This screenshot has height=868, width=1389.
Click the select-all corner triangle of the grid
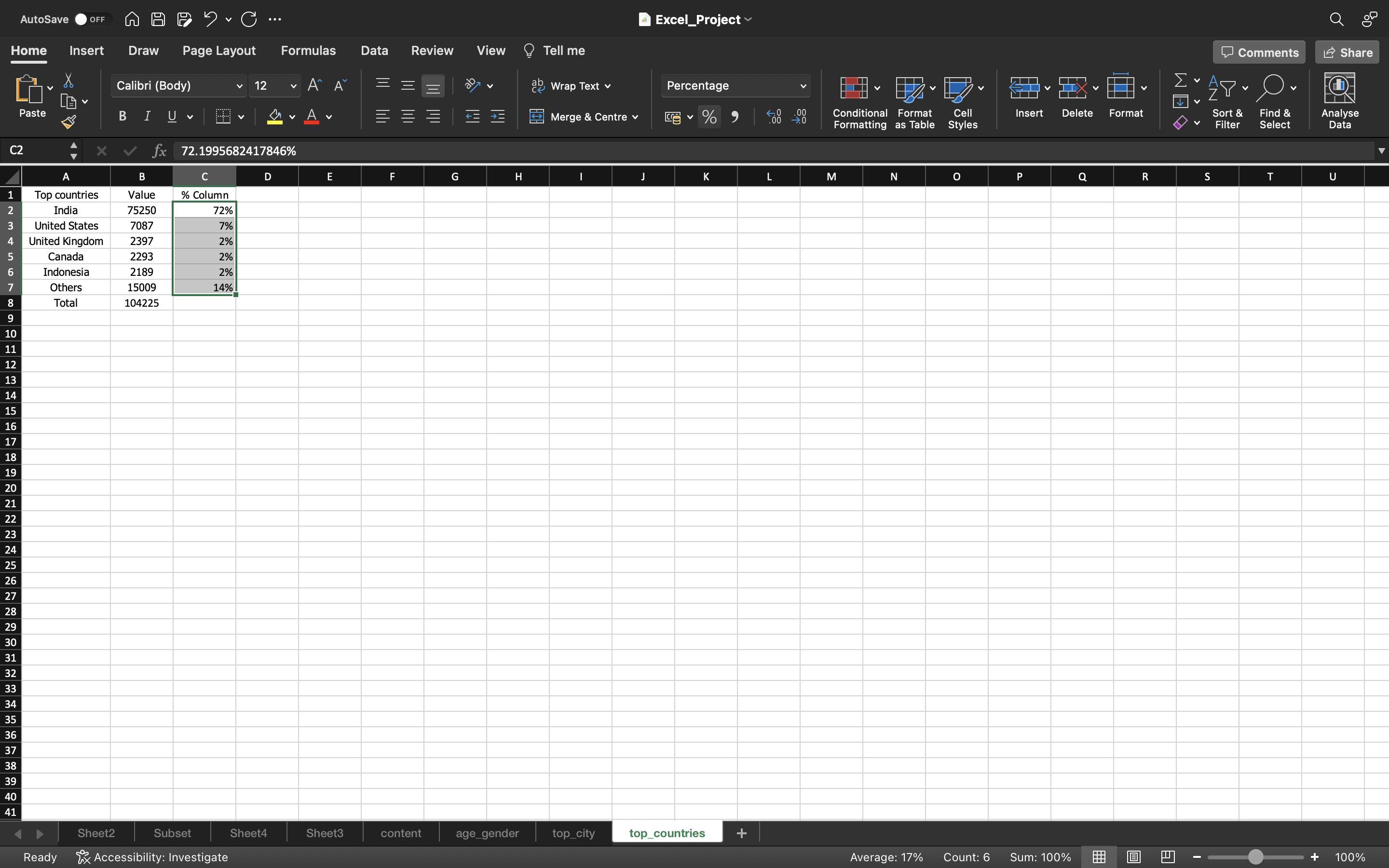pos(11,176)
